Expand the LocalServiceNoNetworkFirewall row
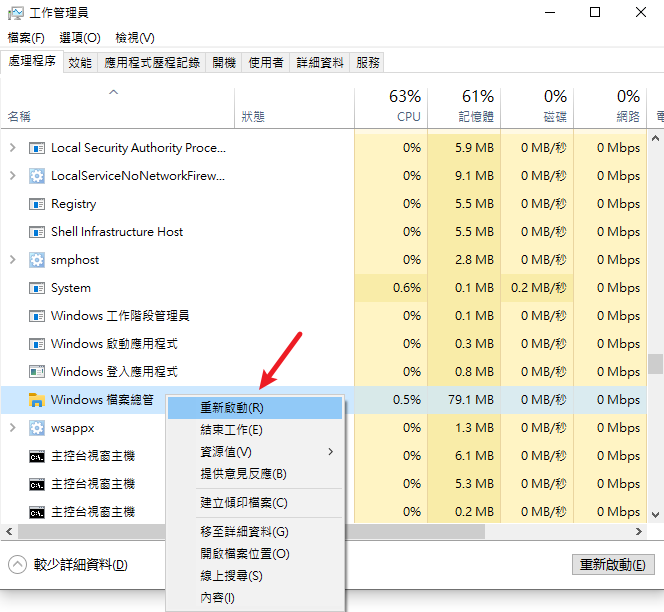 tap(13, 176)
